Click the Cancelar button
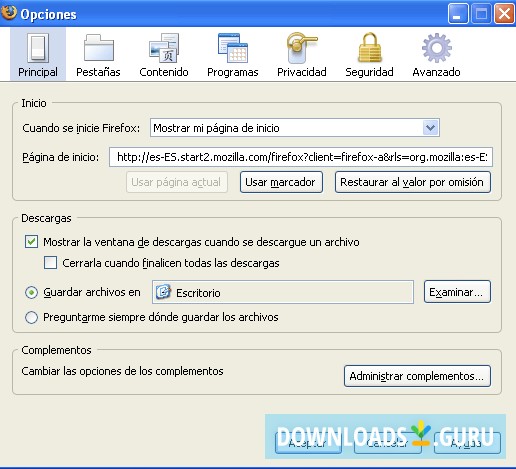This screenshot has height=469, width=516. click(387, 443)
